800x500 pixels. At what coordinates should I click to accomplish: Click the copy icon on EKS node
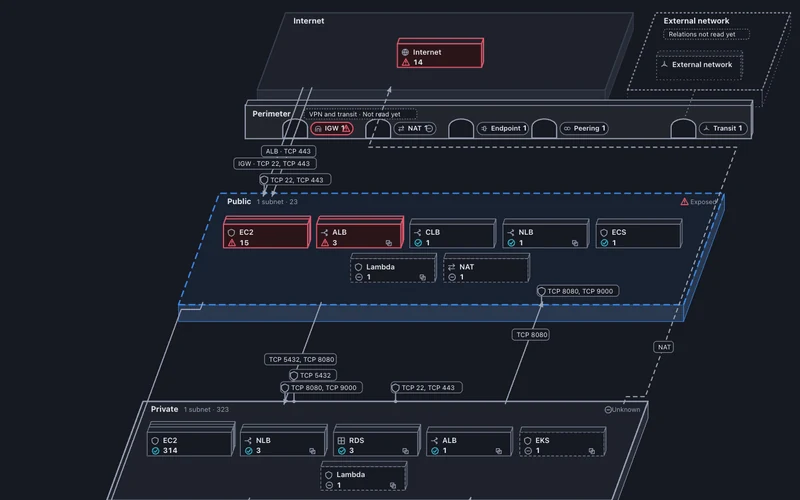[591, 451]
